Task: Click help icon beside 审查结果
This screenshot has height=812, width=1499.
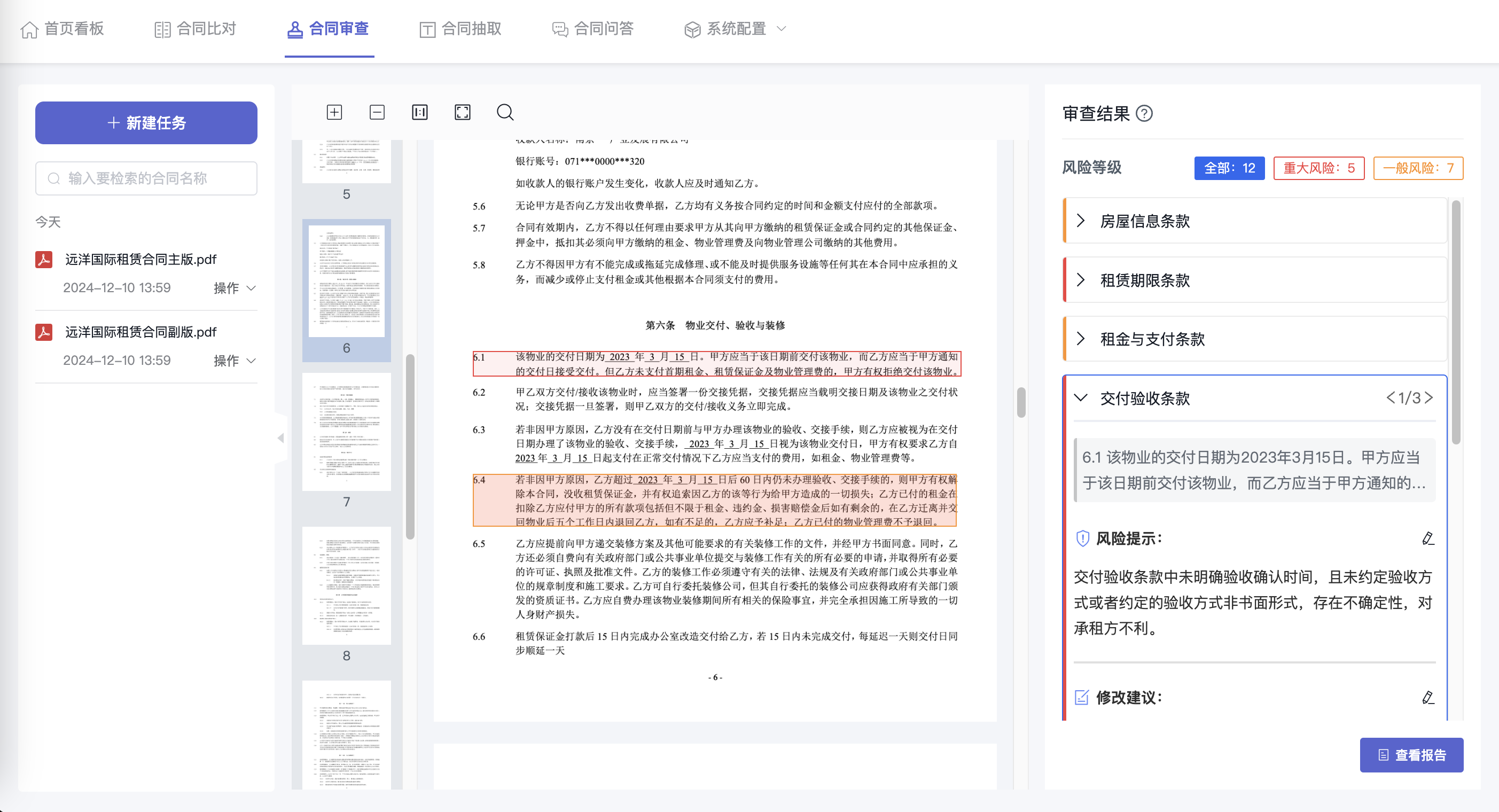Action: click(1144, 113)
